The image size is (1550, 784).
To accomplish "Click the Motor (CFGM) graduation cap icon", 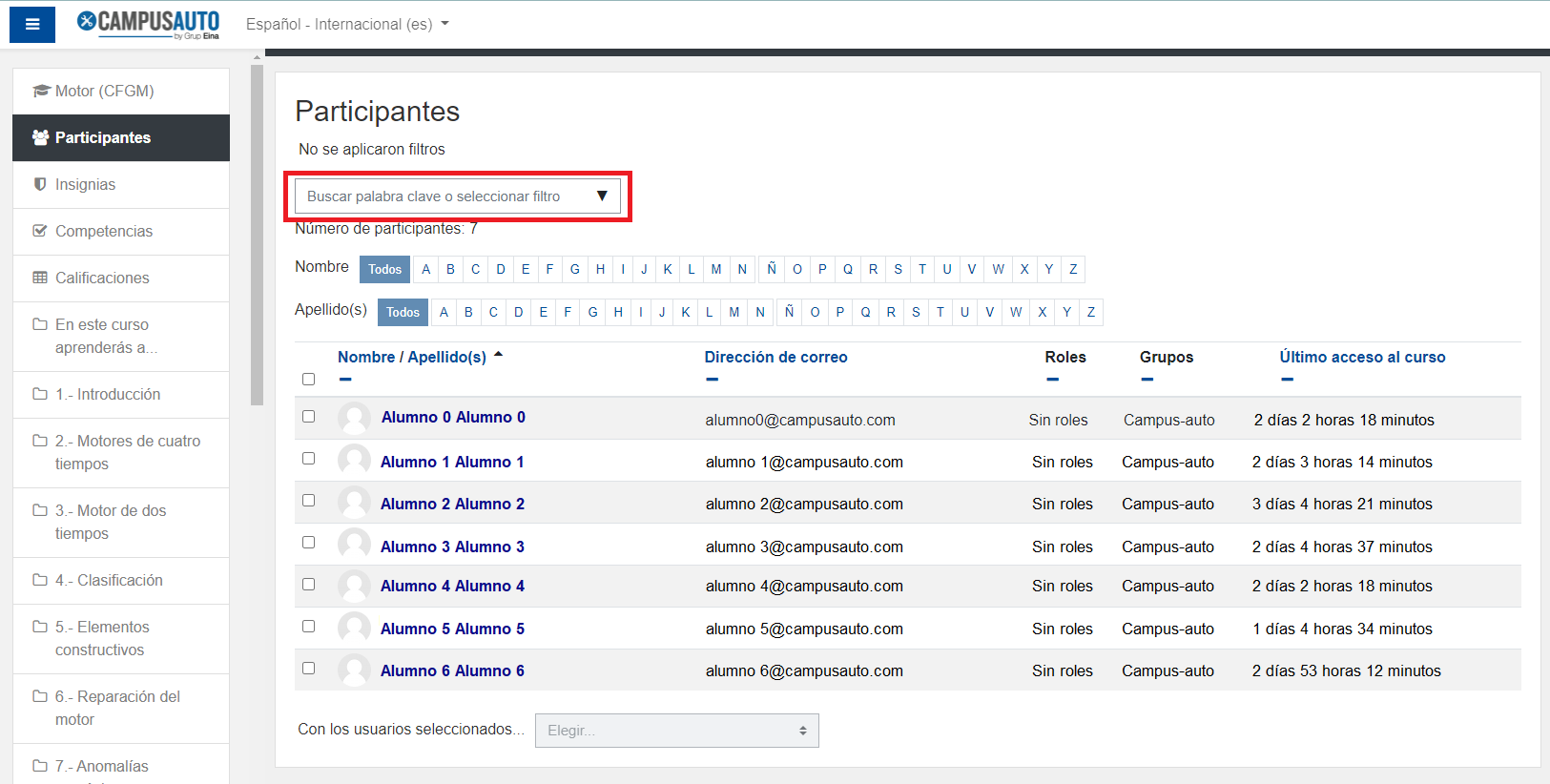I will click(41, 91).
